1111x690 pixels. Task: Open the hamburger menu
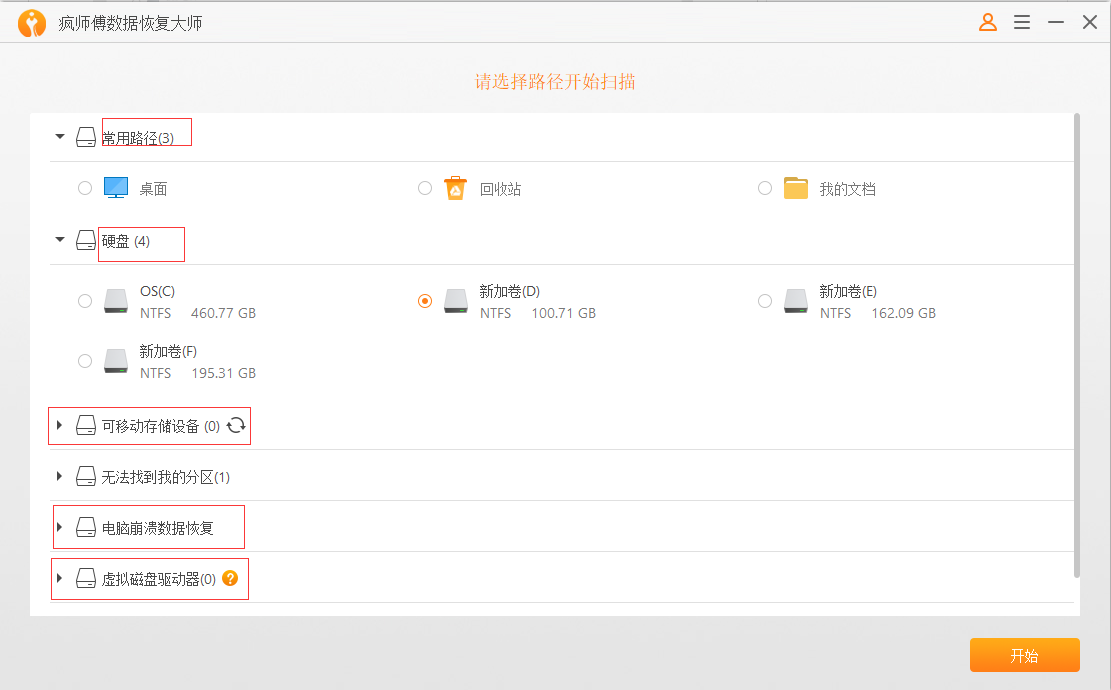point(1021,21)
